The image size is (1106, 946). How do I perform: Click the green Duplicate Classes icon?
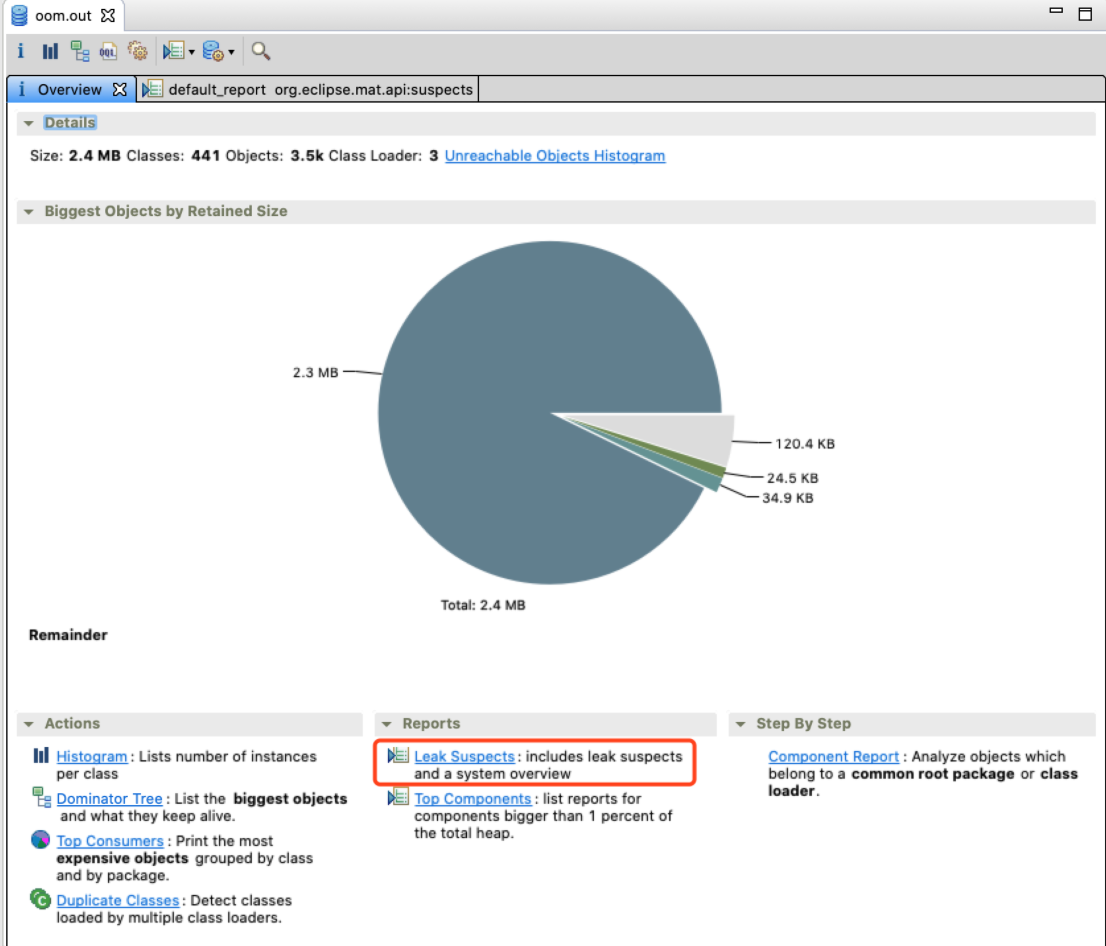40,899
